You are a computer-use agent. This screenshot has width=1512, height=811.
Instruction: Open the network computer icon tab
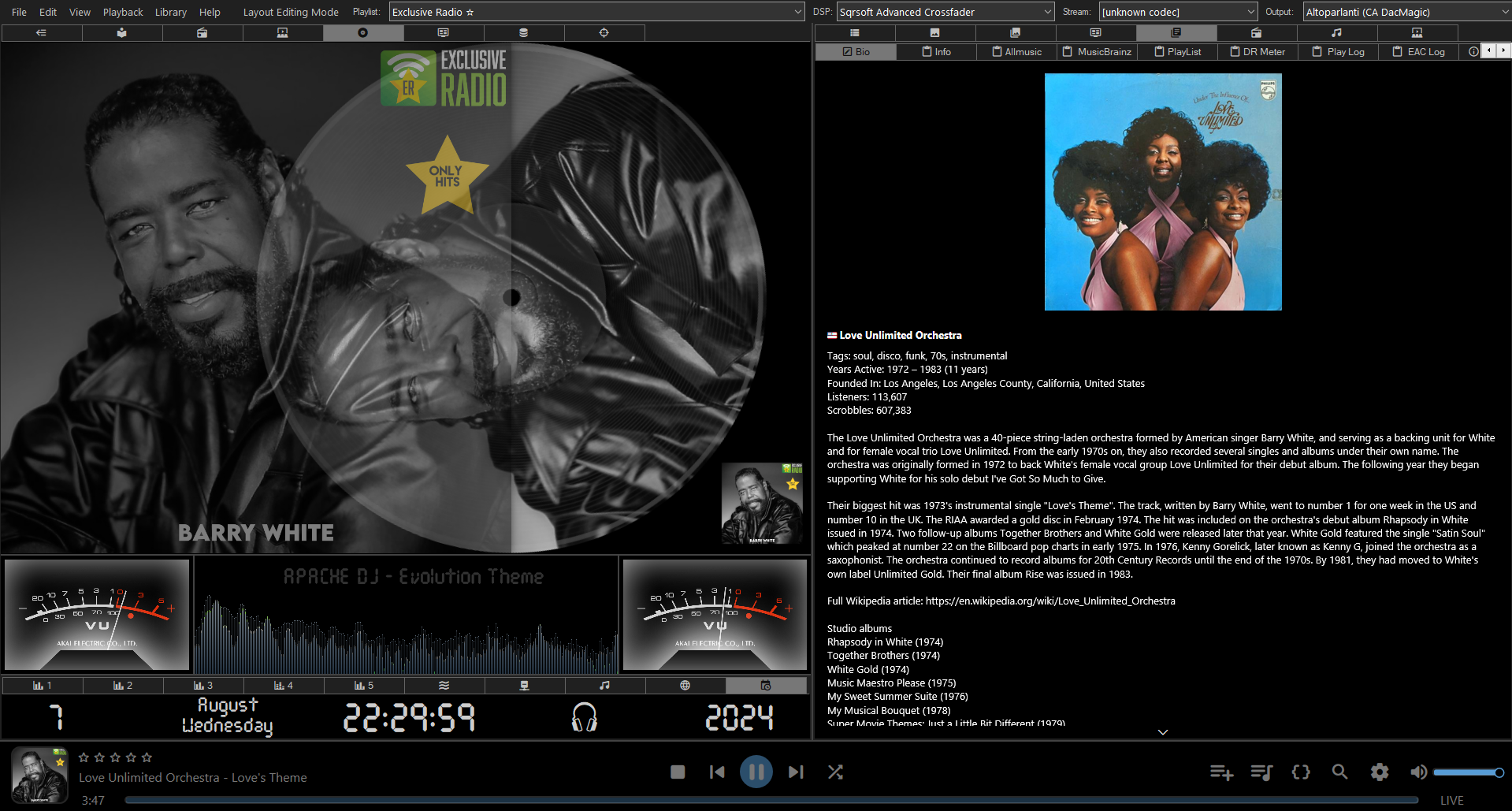point(524,686)
